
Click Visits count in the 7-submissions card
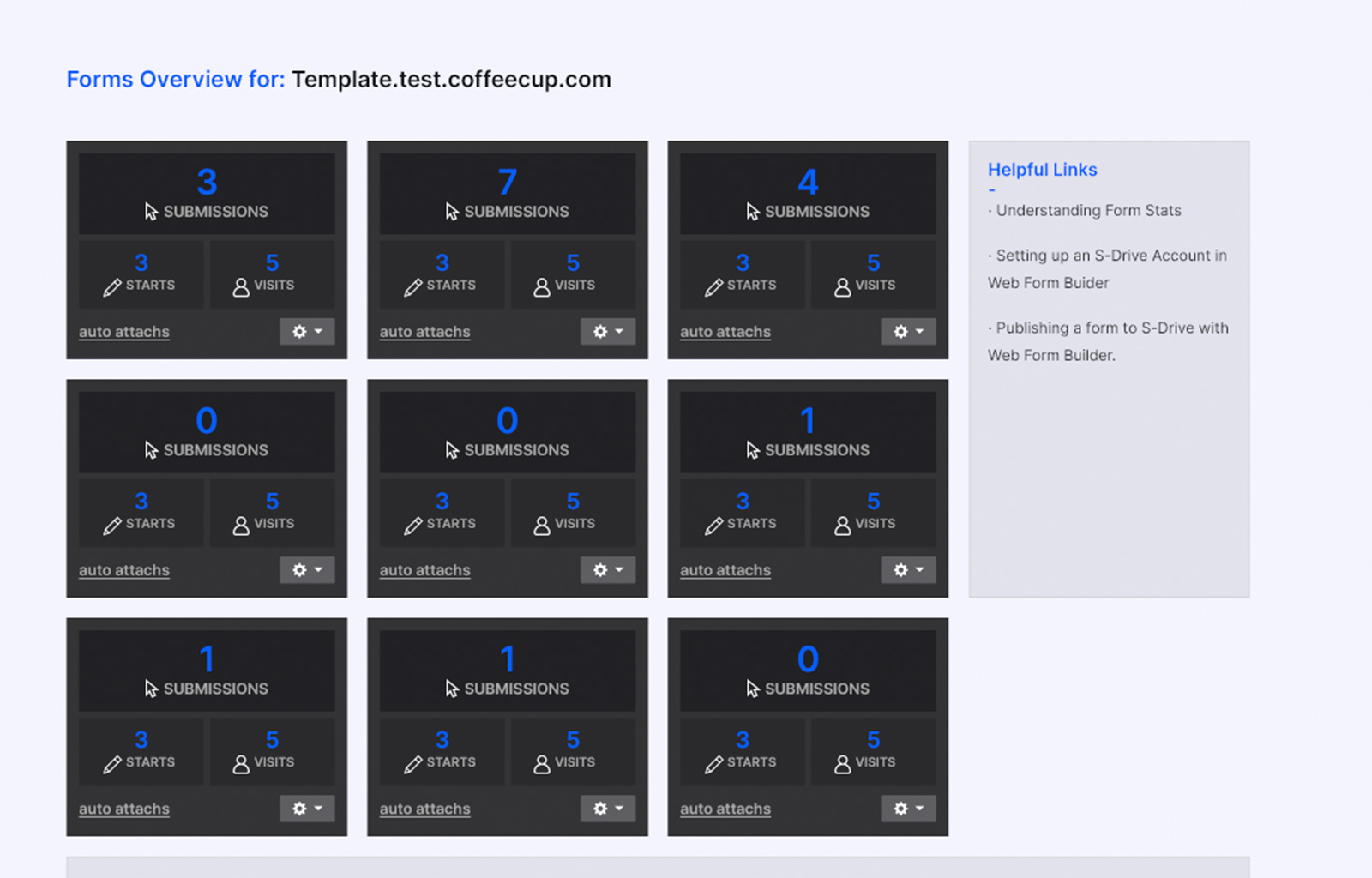(x=573, y=262)
